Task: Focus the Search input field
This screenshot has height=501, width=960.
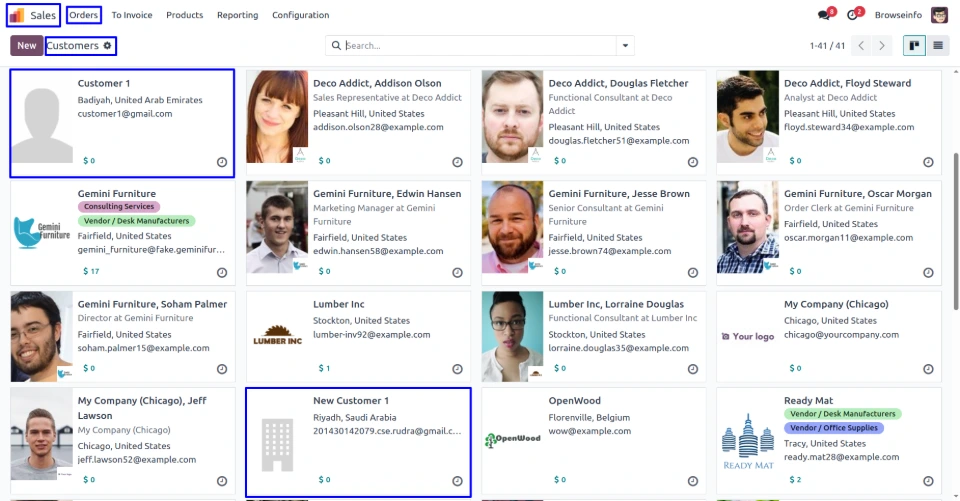Action: (x=480, y=46)
